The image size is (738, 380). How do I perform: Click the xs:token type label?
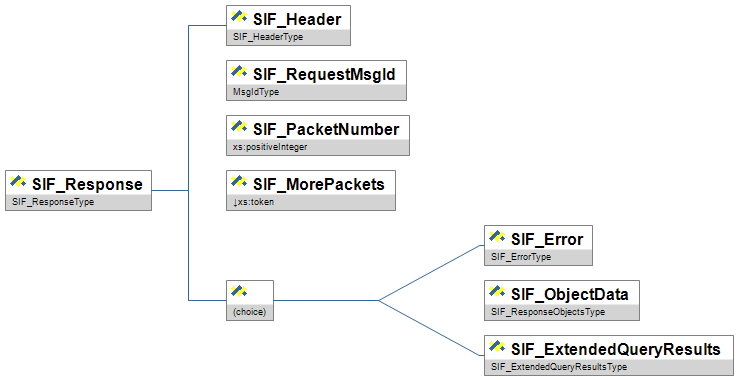click(254, 202)
